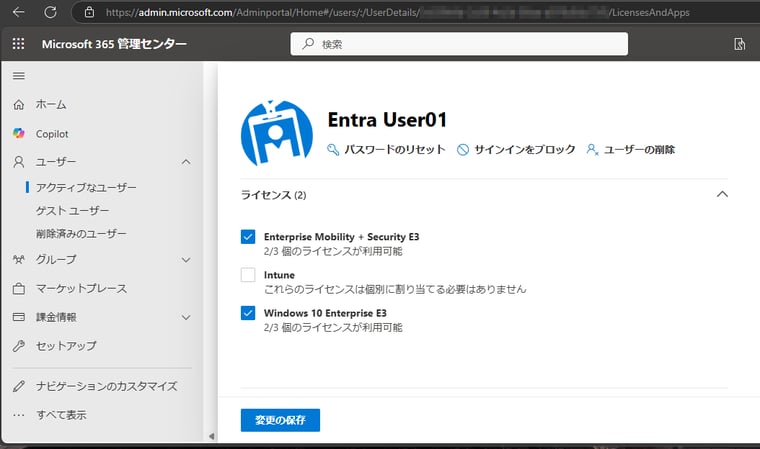This screenshot has width=760, height=449.
Task: Click the search magnifier icon
Action: (308, 44)
